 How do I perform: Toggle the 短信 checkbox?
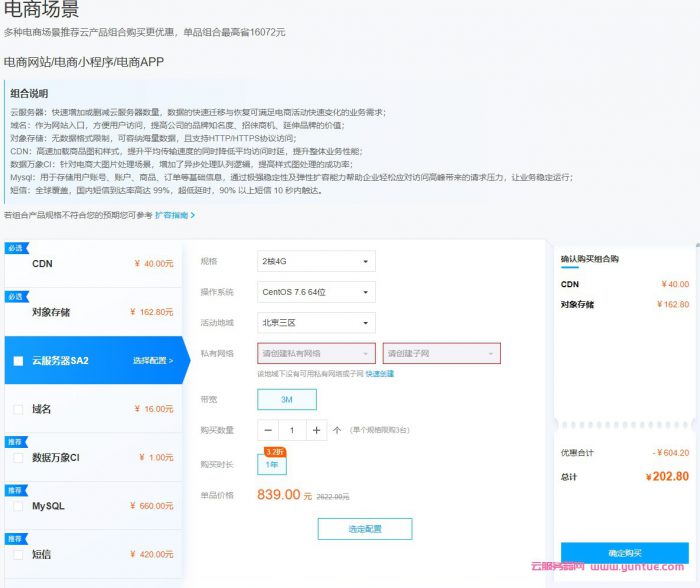(18, 554)
